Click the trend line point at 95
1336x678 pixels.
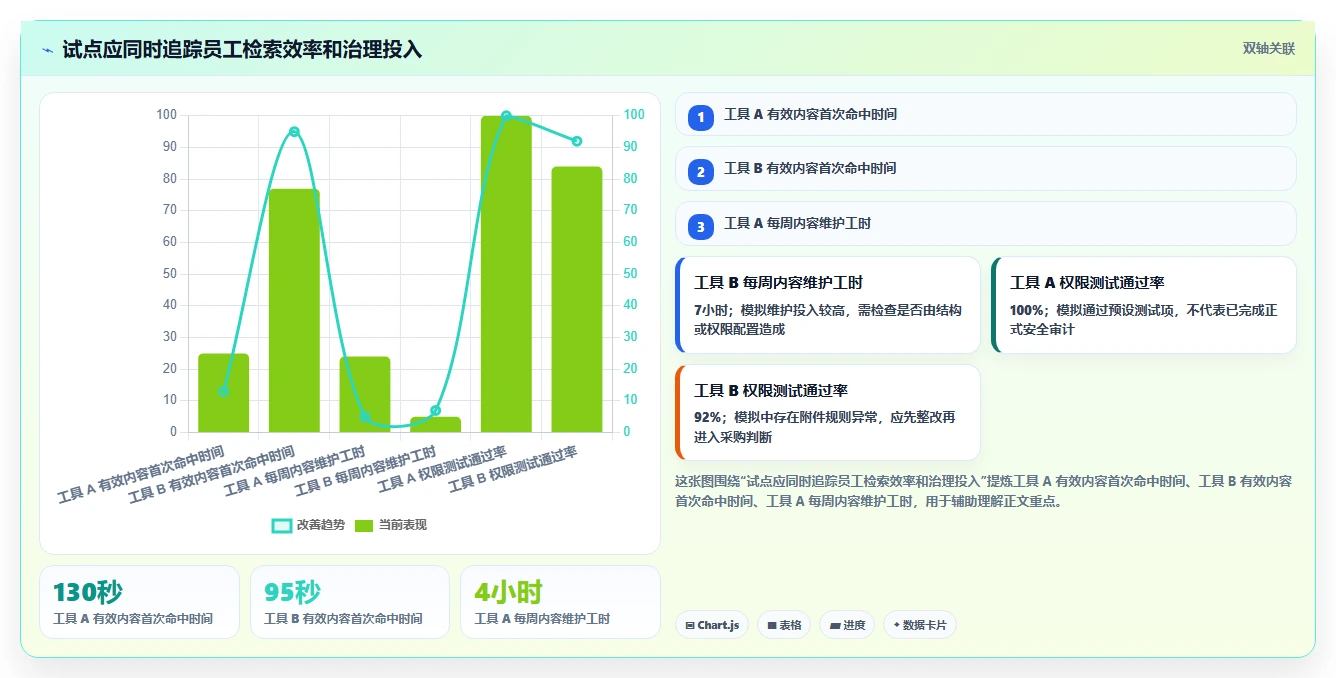[x=294, y=132]
